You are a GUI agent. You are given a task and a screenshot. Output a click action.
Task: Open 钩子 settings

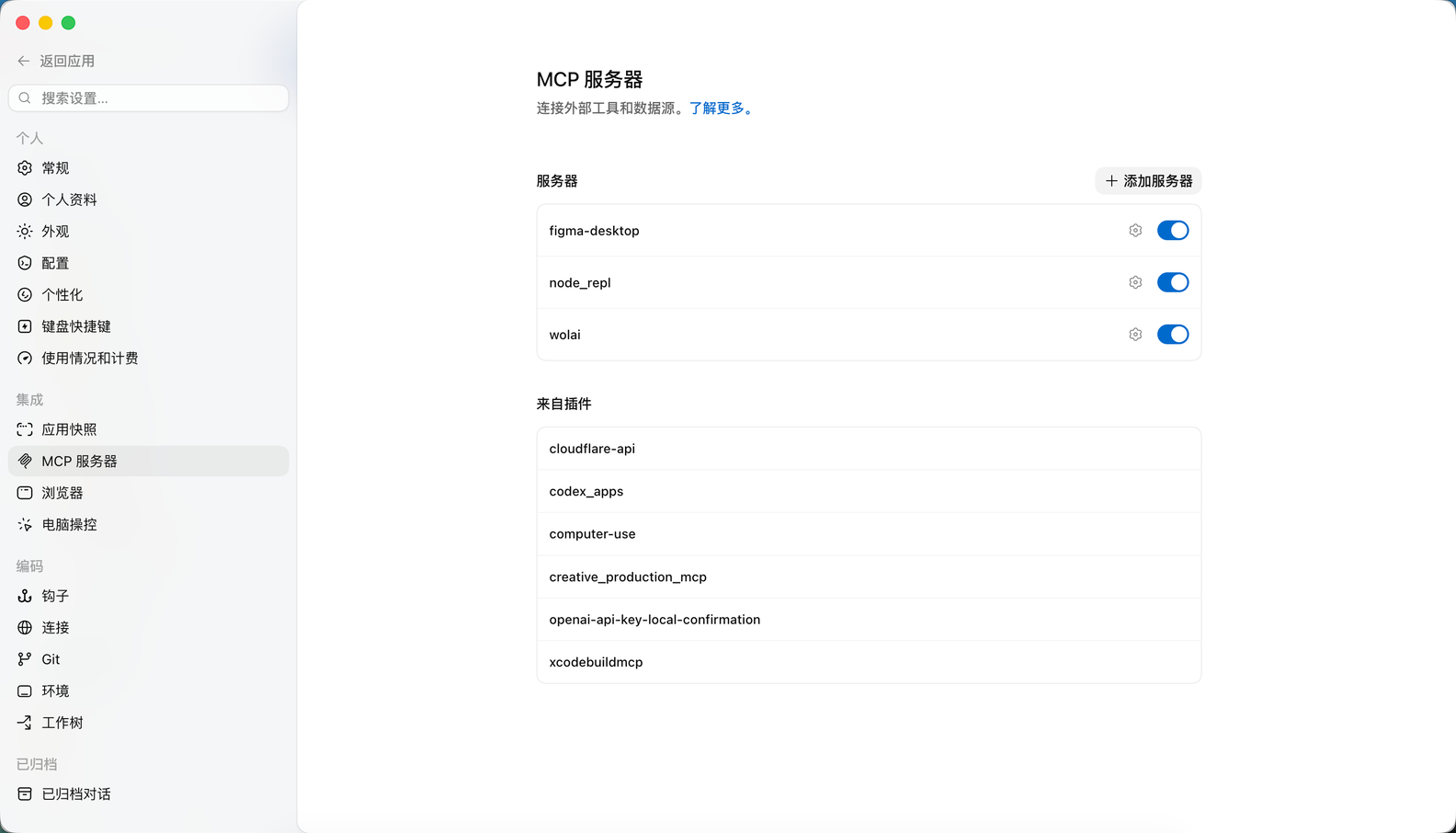(x=148, y=596)
